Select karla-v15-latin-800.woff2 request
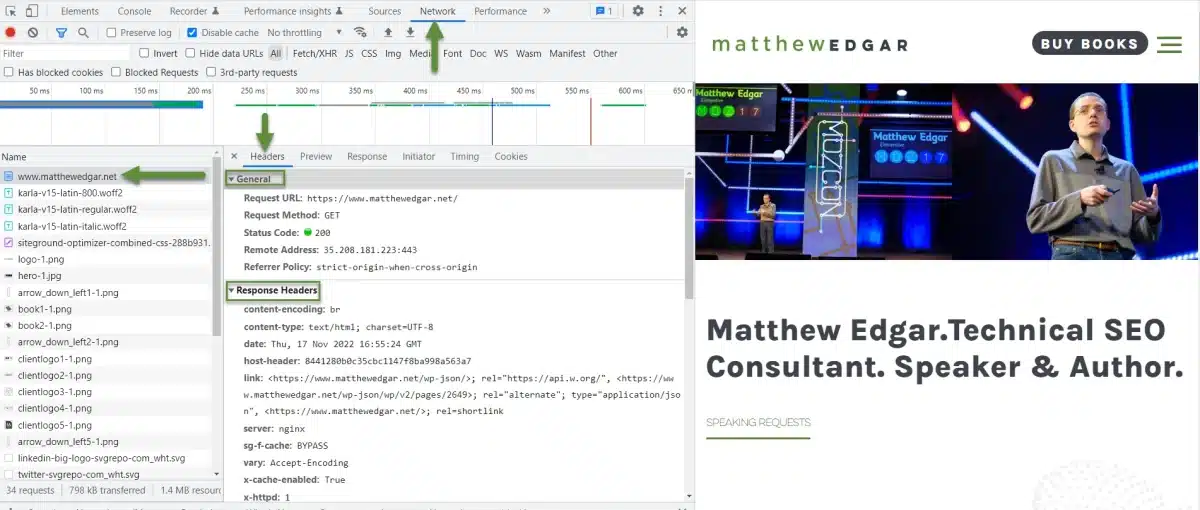This screenshot has height=510, width=1200. pyautogui.click(x=106, y=193)
